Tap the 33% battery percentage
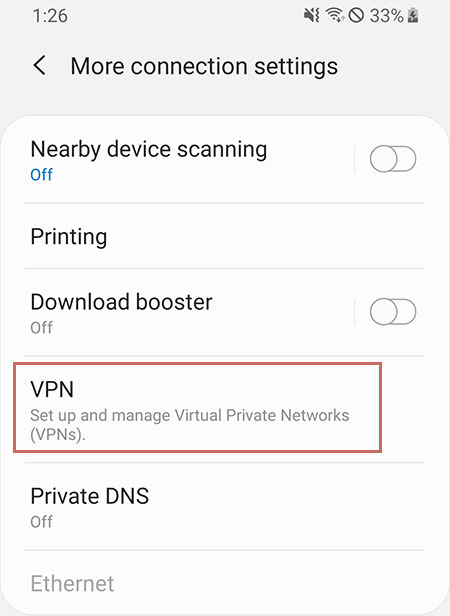Image resolution: width=450 pixels, height=616 pixels. (387, 16)
